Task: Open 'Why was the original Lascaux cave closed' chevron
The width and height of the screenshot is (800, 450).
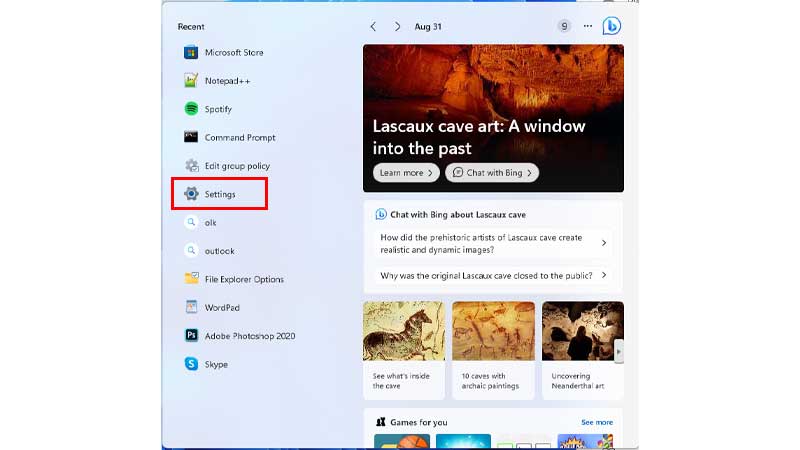Action: click(x=604, y=275)
